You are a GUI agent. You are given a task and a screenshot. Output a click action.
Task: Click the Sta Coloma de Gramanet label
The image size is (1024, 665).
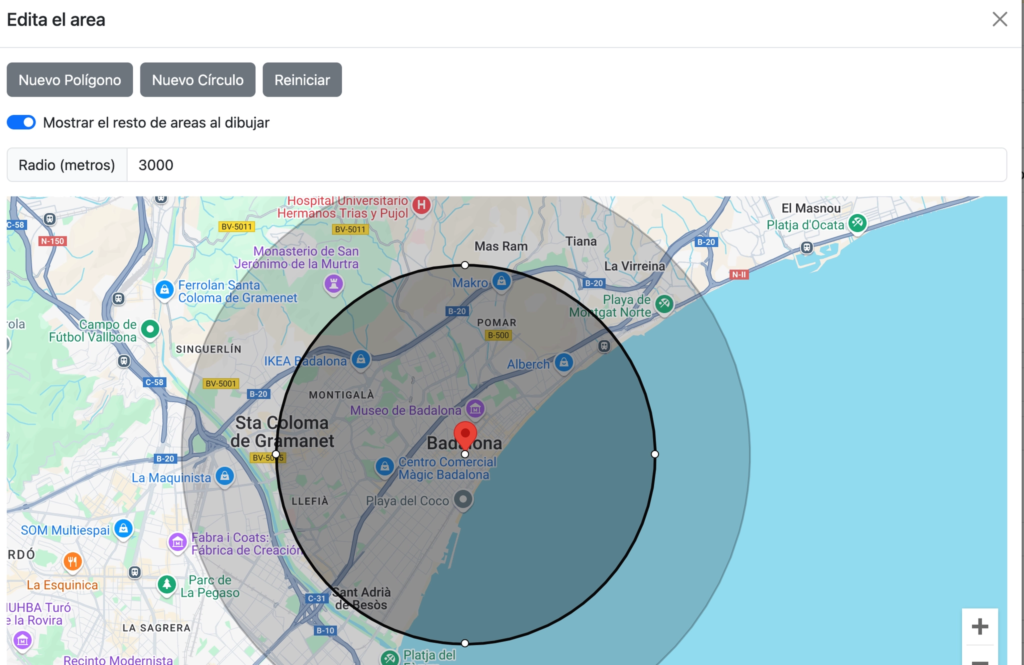(x=282, y=432)
